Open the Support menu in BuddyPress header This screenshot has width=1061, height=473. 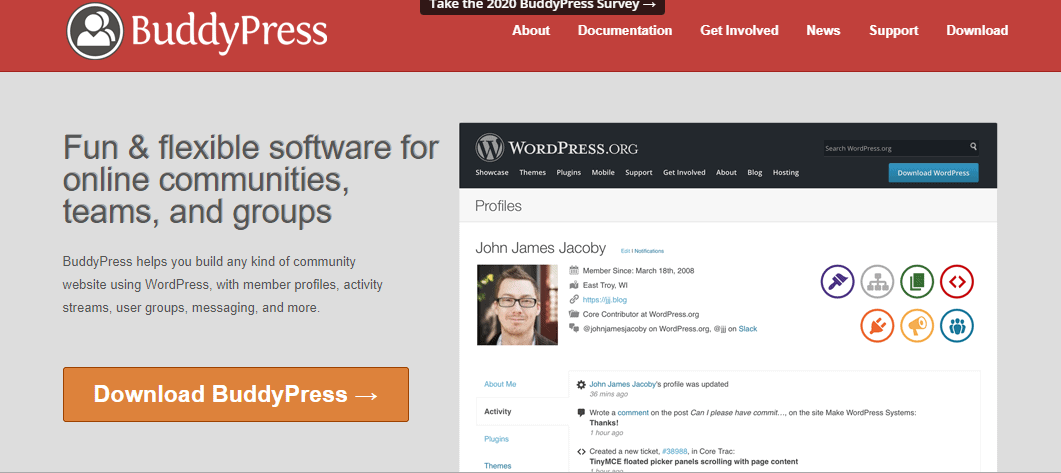893,30
